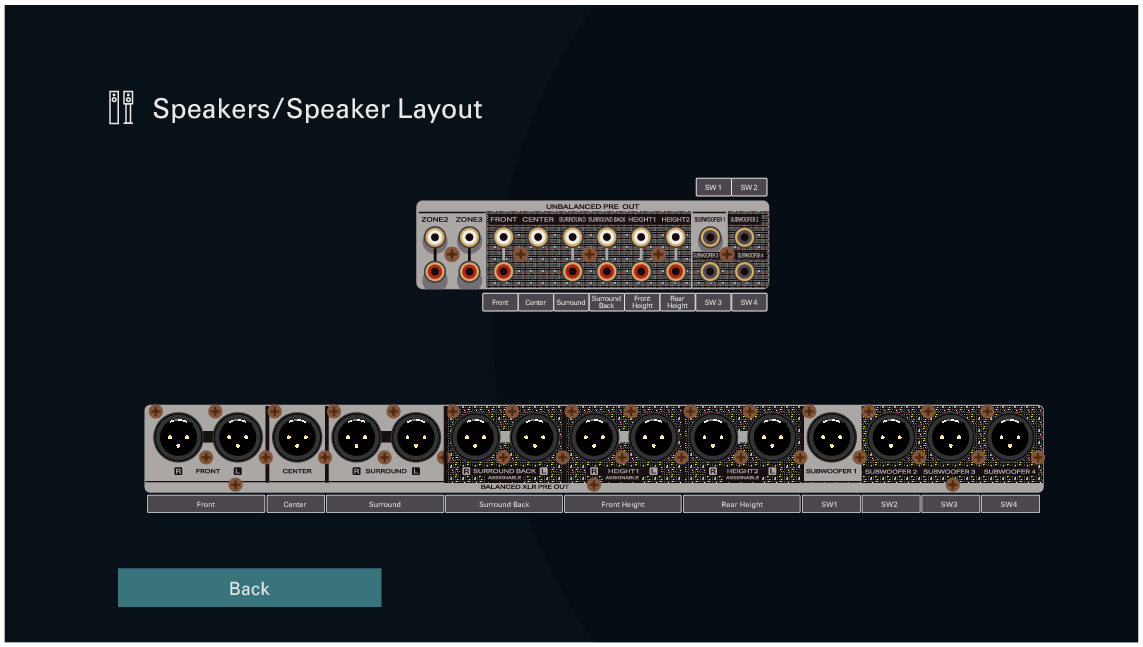The image size is (1143, 647).
Task: Click the SUBWOOFER 1 RCA jack
Action: (710, 237)
